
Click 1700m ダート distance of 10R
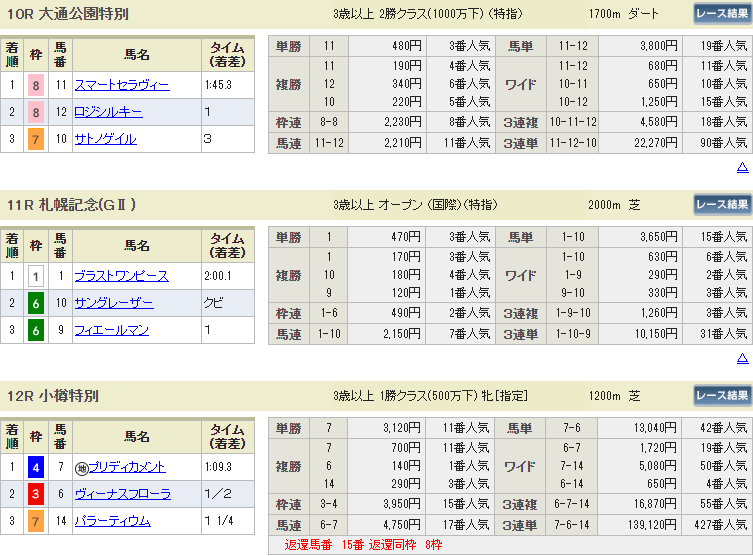[624, 14]
